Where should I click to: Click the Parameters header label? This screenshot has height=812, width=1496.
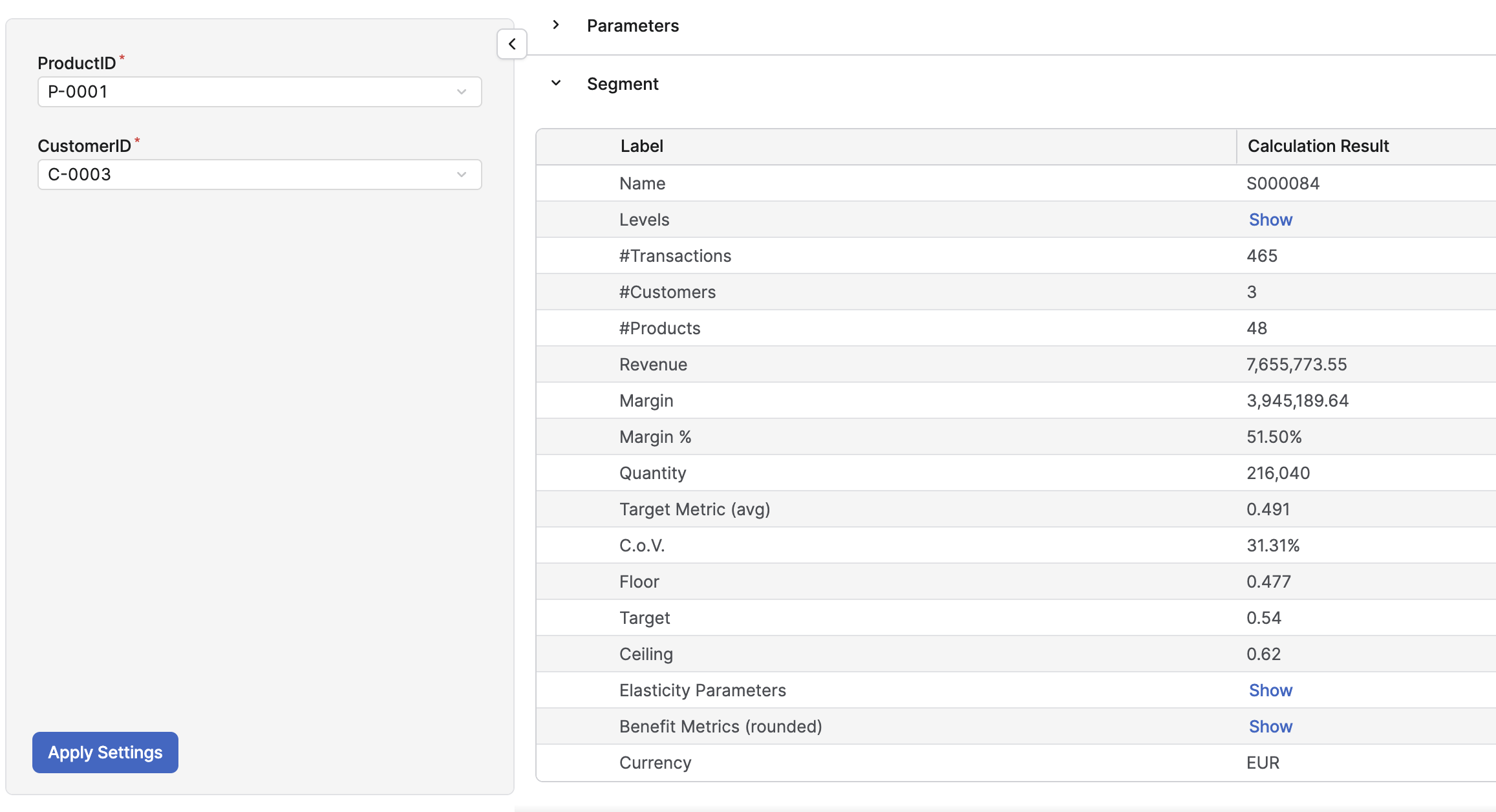click(x=632, y=25)
